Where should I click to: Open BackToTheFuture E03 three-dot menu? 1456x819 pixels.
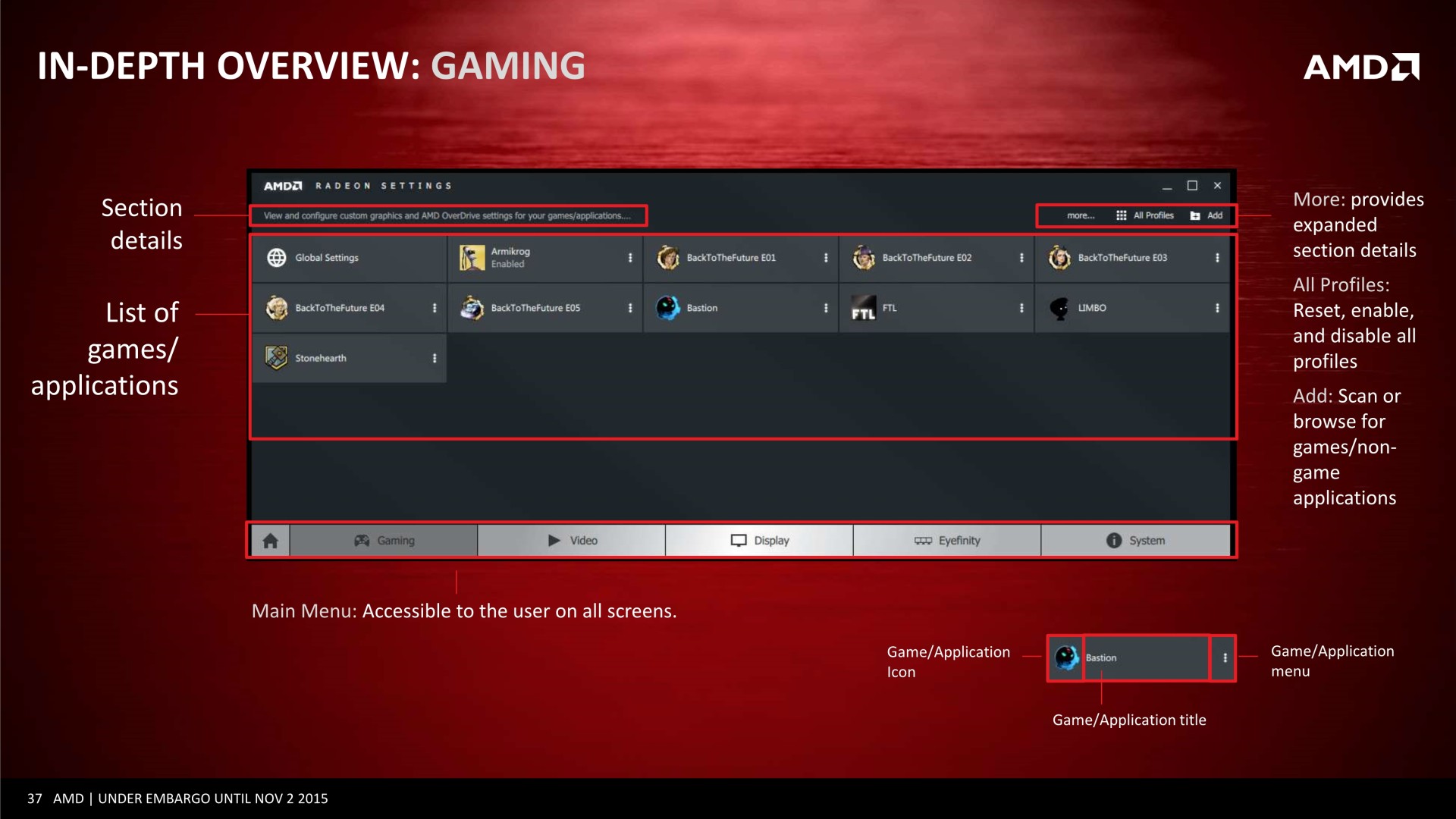[1217, 258]
